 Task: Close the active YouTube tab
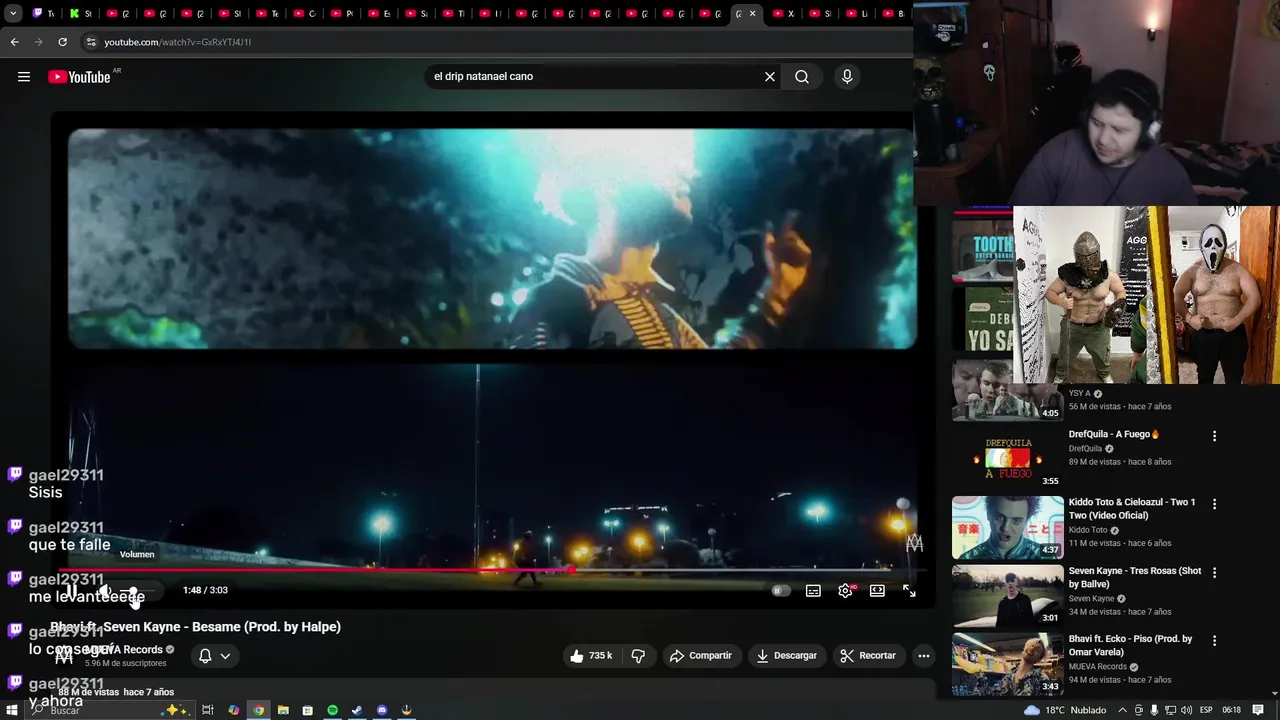(x=752, y=14)
